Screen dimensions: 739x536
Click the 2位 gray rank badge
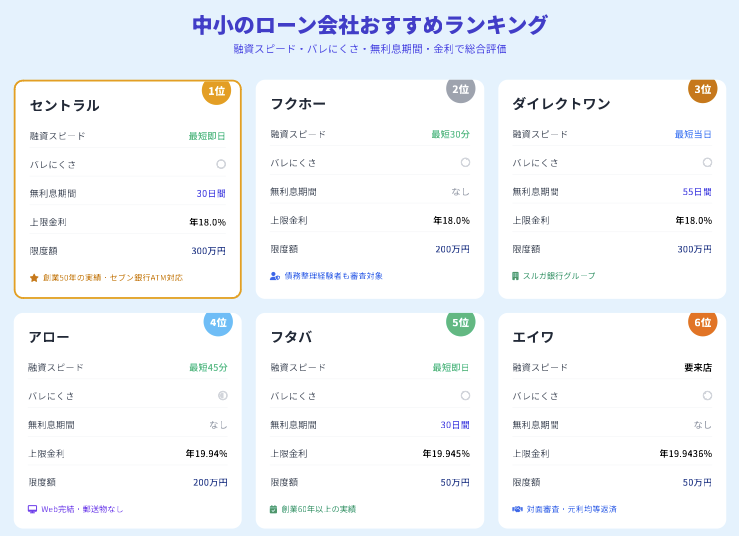point(460,89)
